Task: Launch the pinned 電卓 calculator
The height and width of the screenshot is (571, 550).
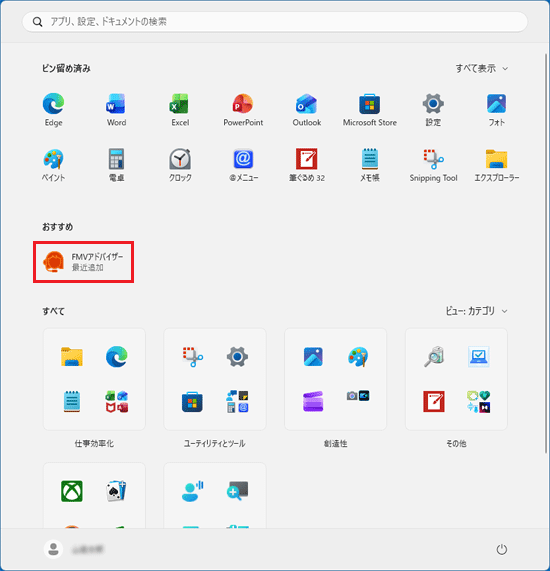Action: click(117, 165)
